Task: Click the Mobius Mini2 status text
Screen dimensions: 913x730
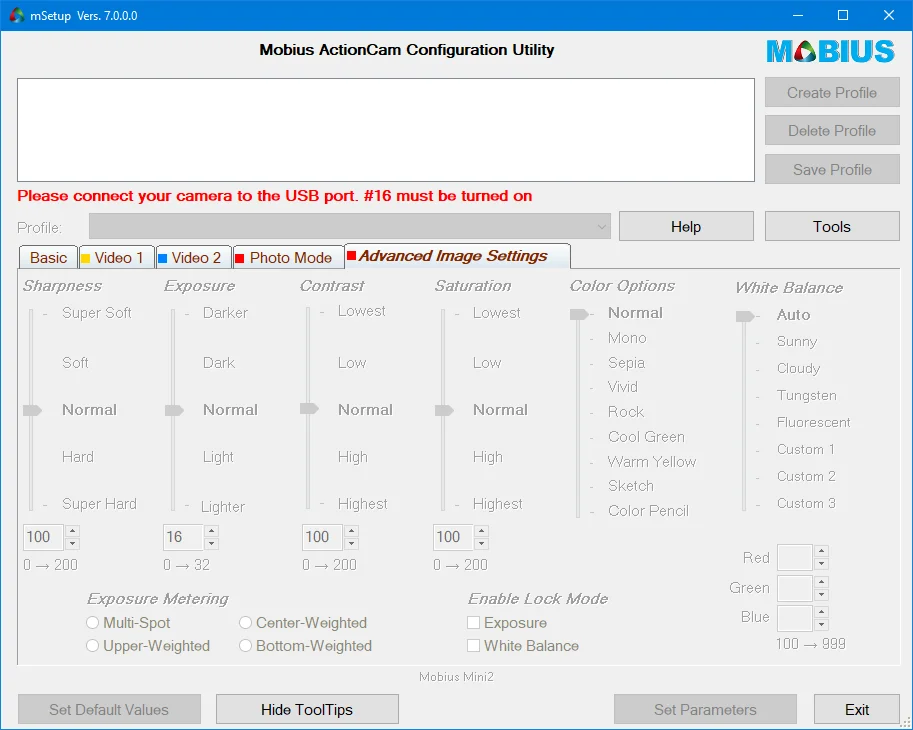Action: tap(456, 676)
